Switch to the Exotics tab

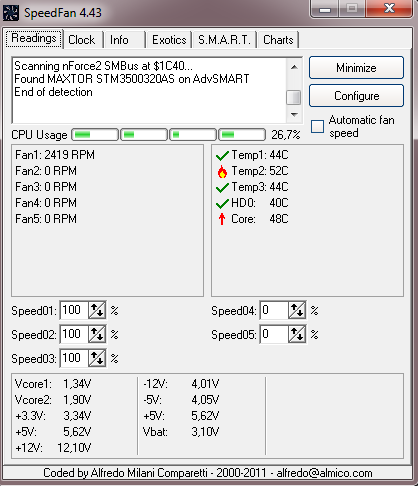tap(169, 40)
